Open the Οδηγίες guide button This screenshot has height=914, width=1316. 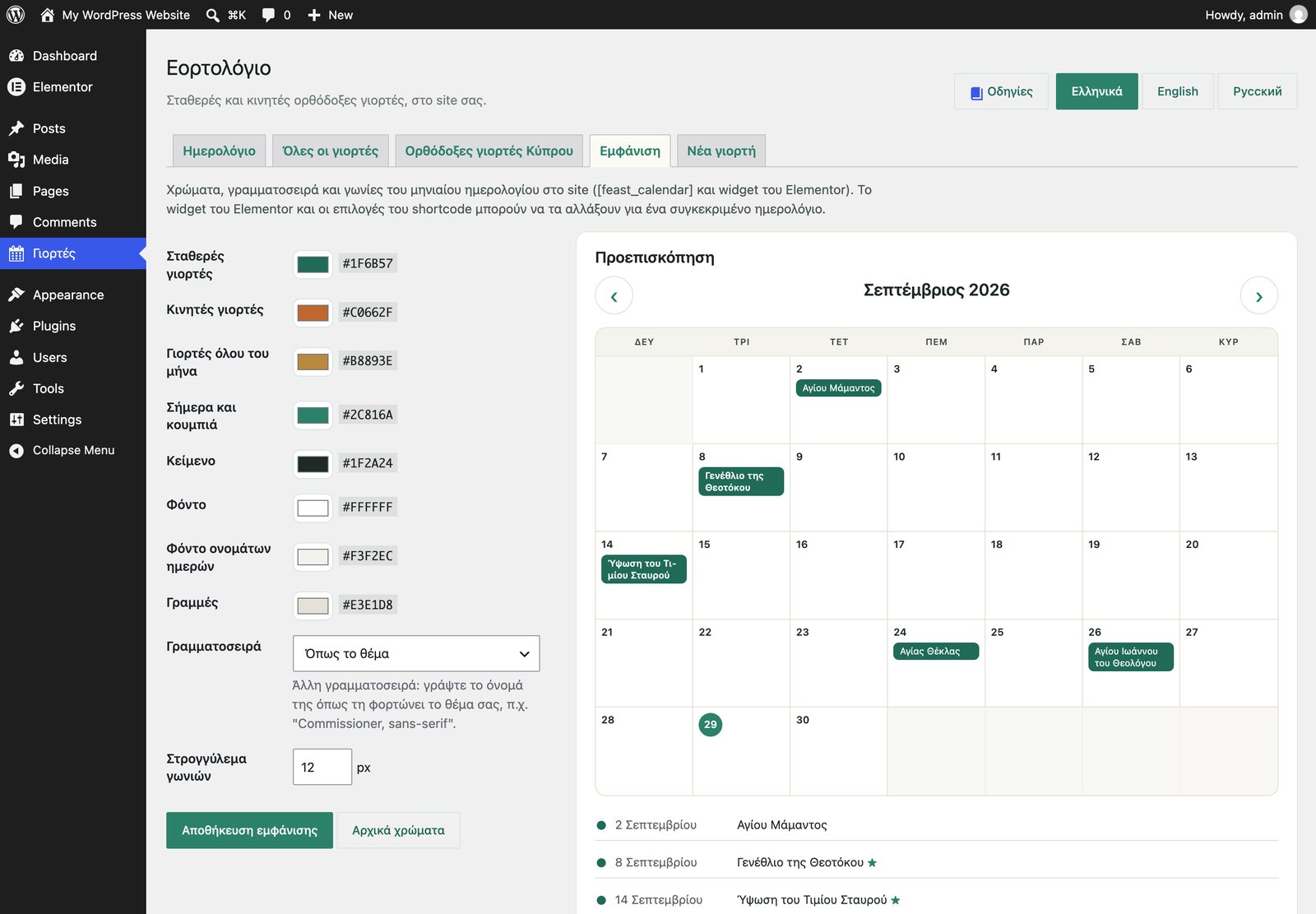(1001, 91)
